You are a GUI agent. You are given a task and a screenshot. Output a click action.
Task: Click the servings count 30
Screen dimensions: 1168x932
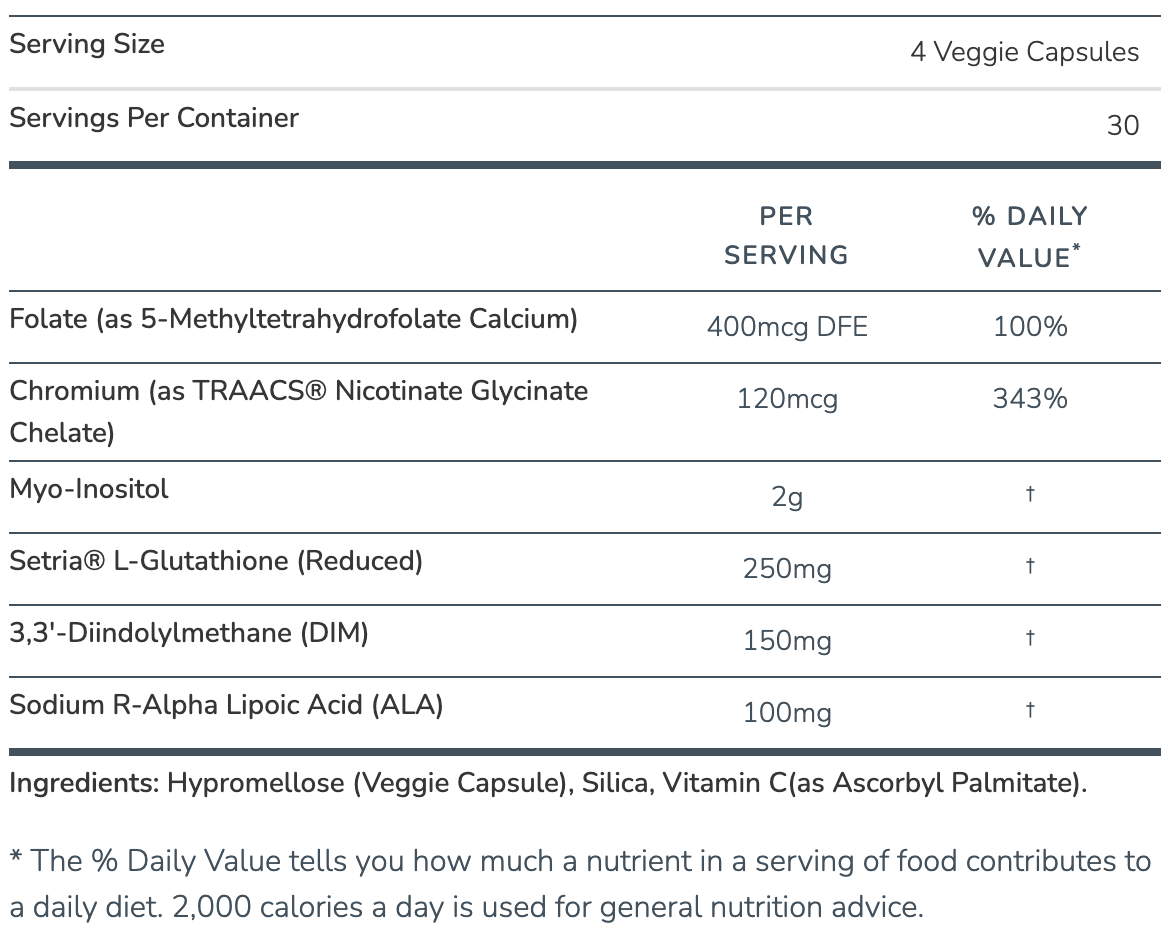pyautogui.click(x=1123, y=126)
